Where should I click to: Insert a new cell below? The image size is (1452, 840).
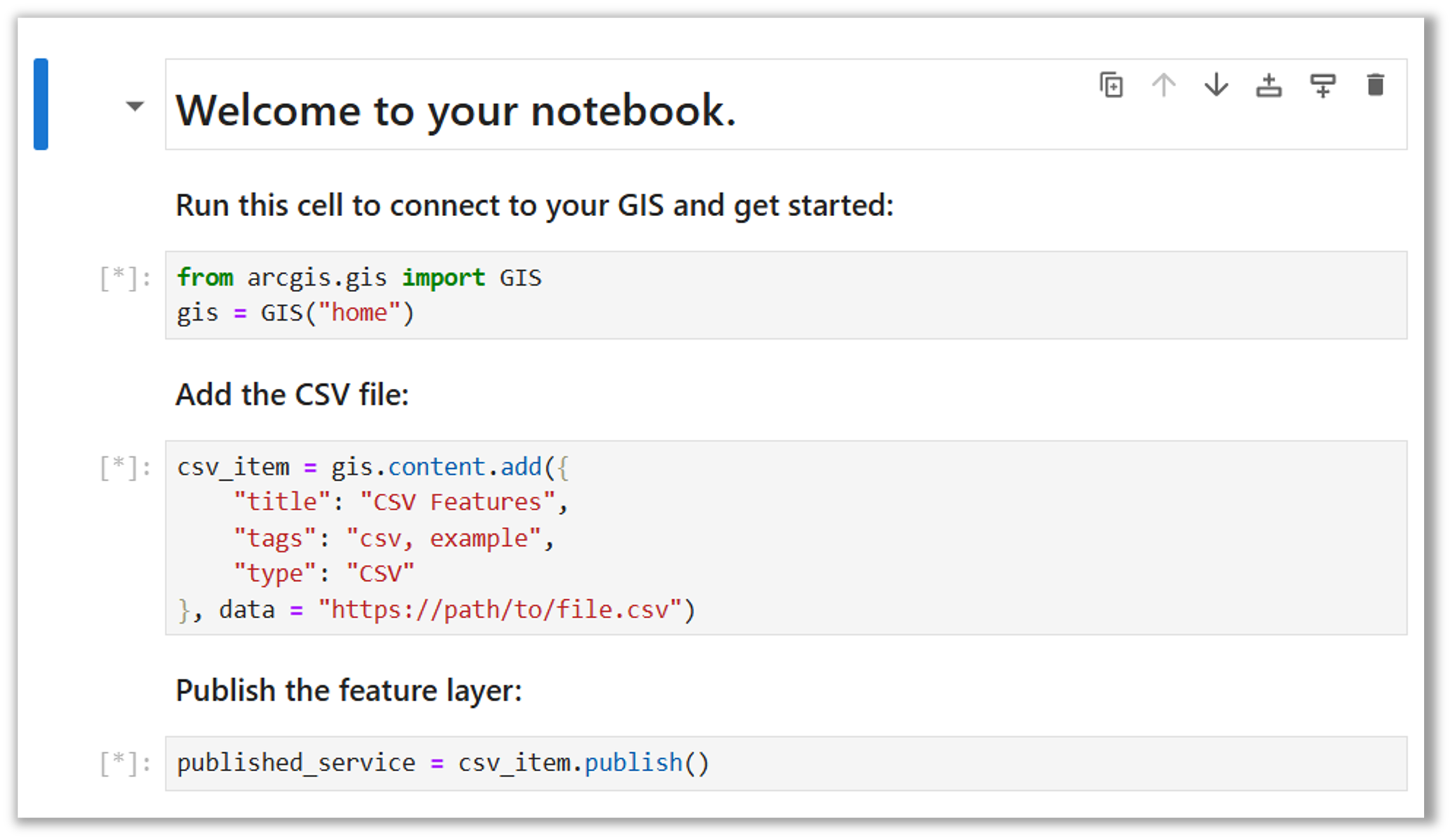click(1322, 85)
